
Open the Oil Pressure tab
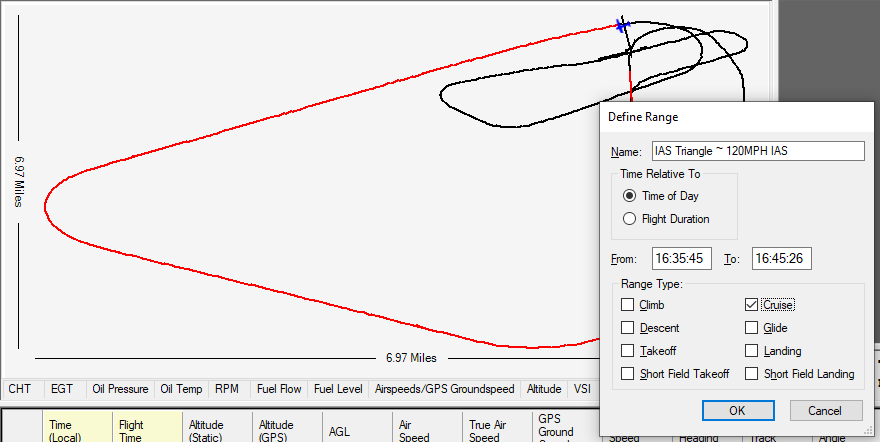[x=121, y=389]
